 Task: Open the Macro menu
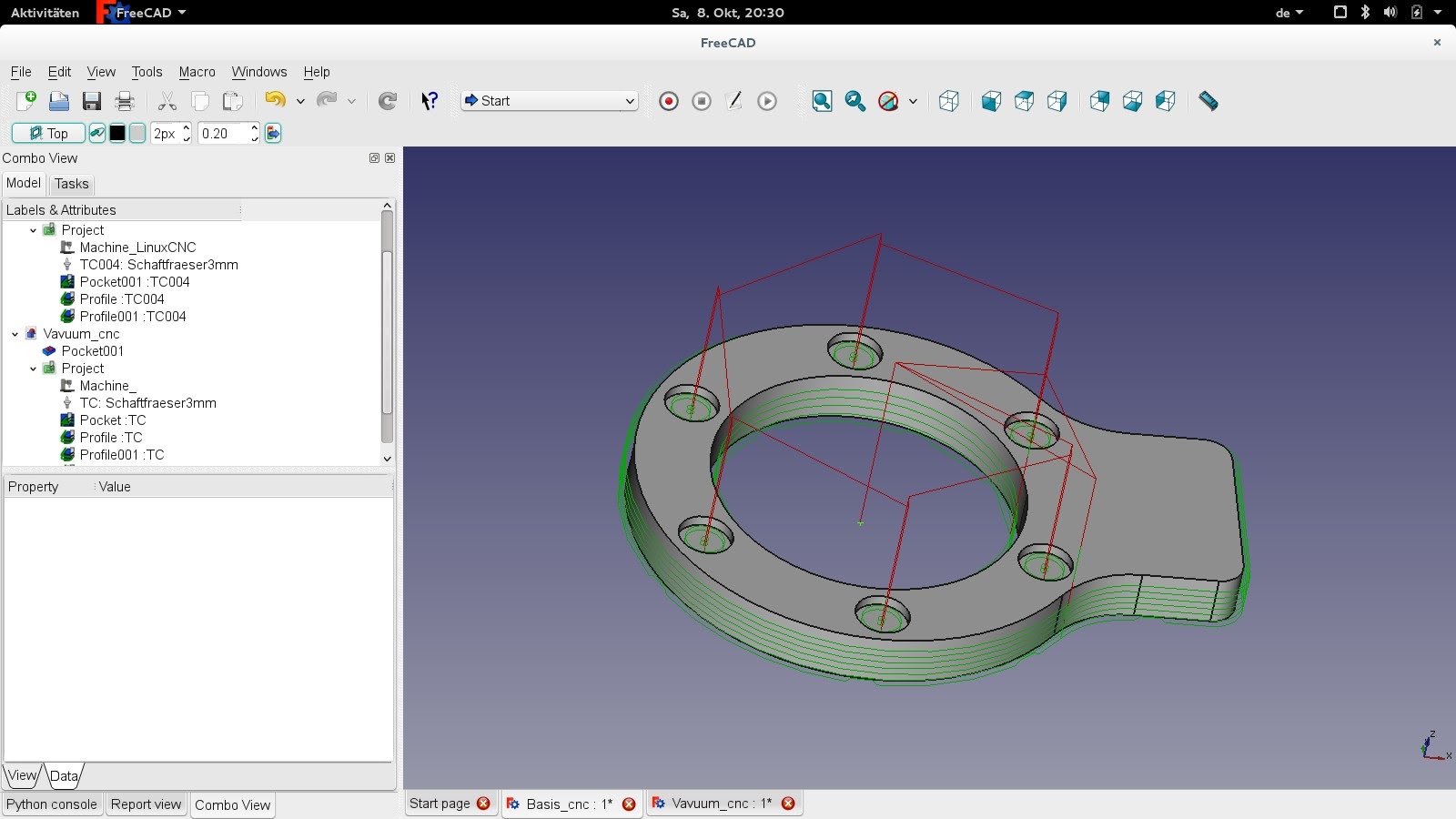tap(197, 72)
